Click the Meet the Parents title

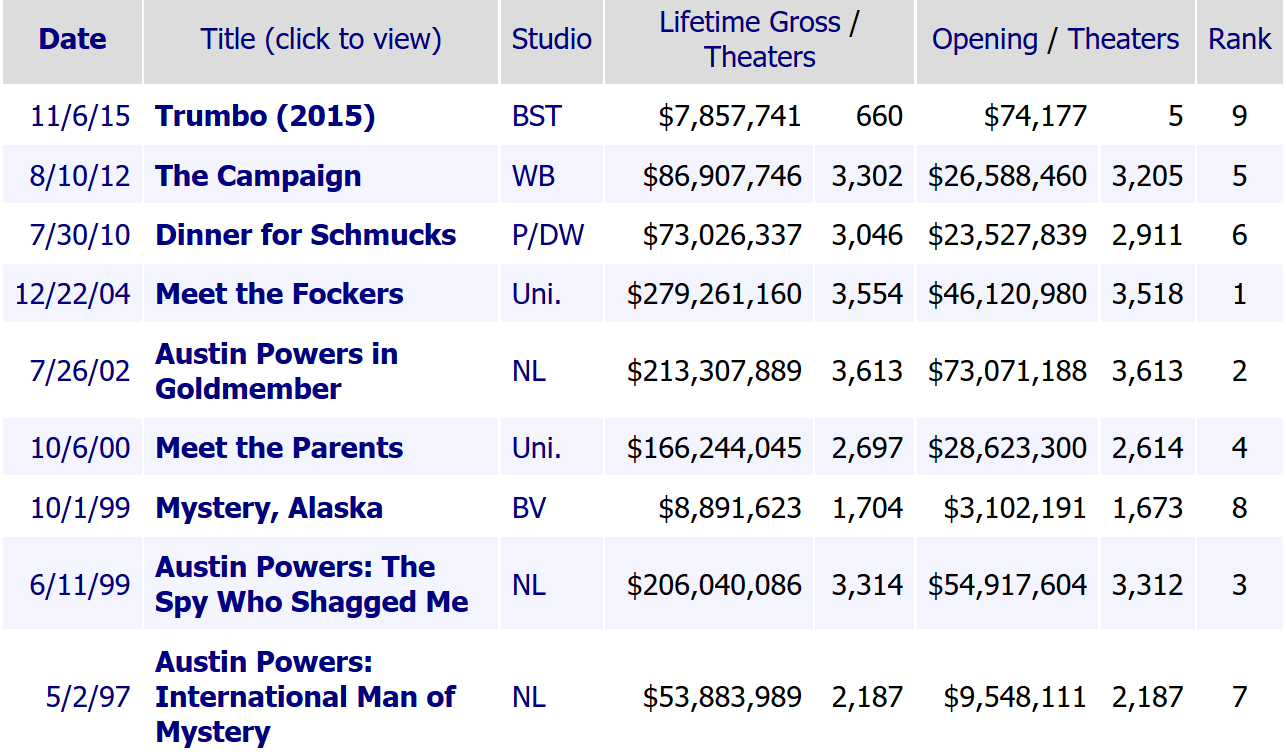(x=279, y=448)
